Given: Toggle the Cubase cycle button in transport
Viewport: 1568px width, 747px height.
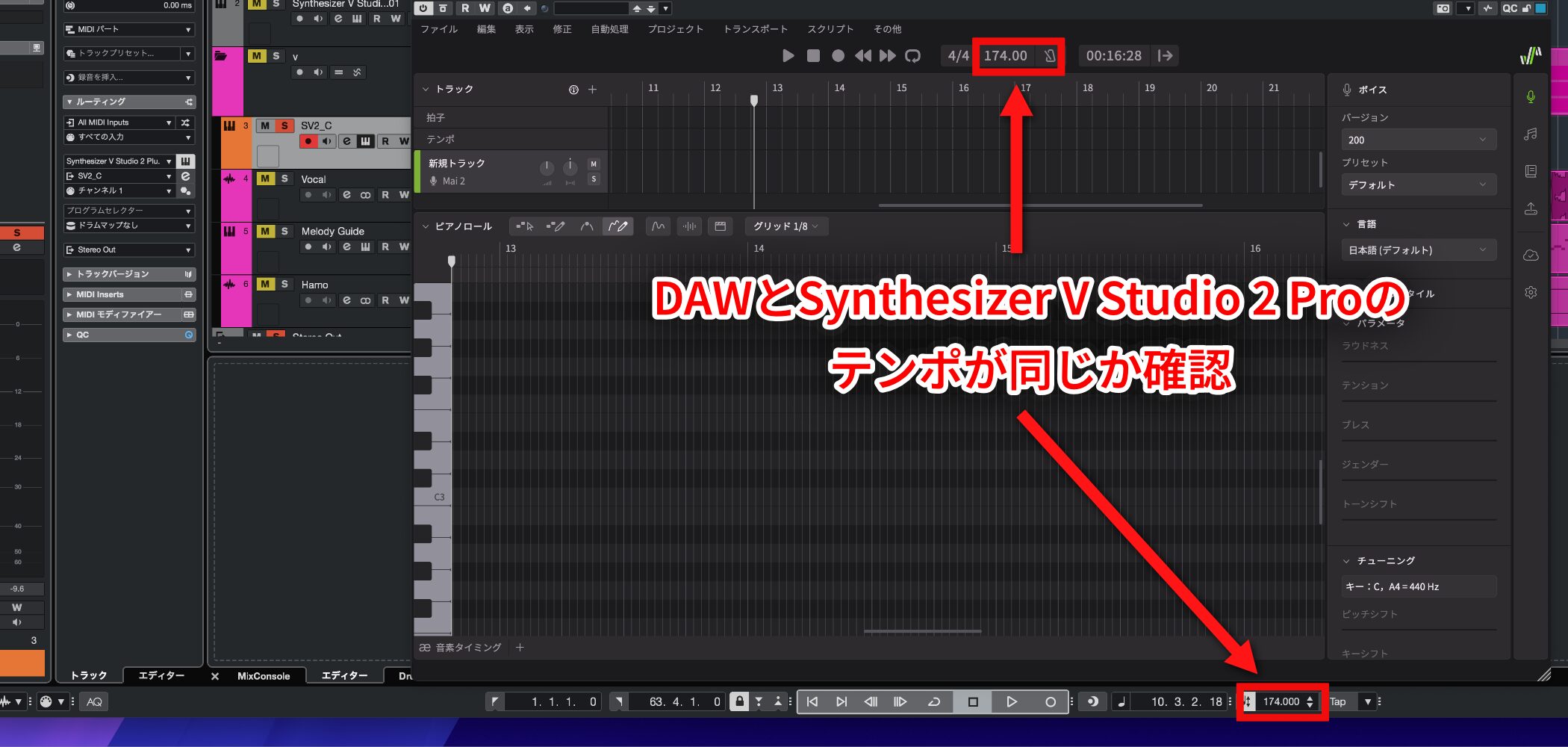Looking at the screenshot, I should (933, 701).
